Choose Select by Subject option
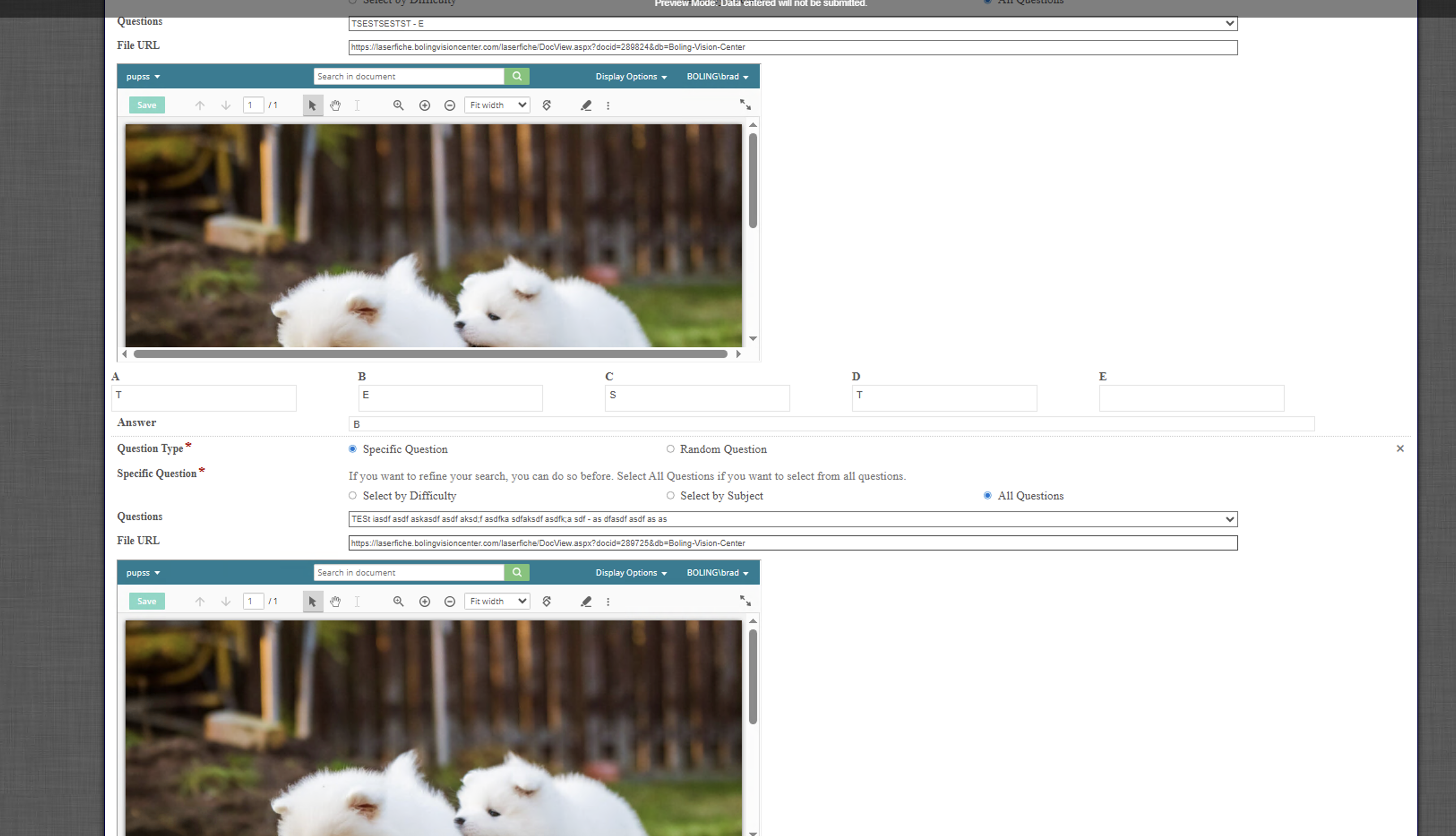The image size is (1456, 836). [670, 496]
